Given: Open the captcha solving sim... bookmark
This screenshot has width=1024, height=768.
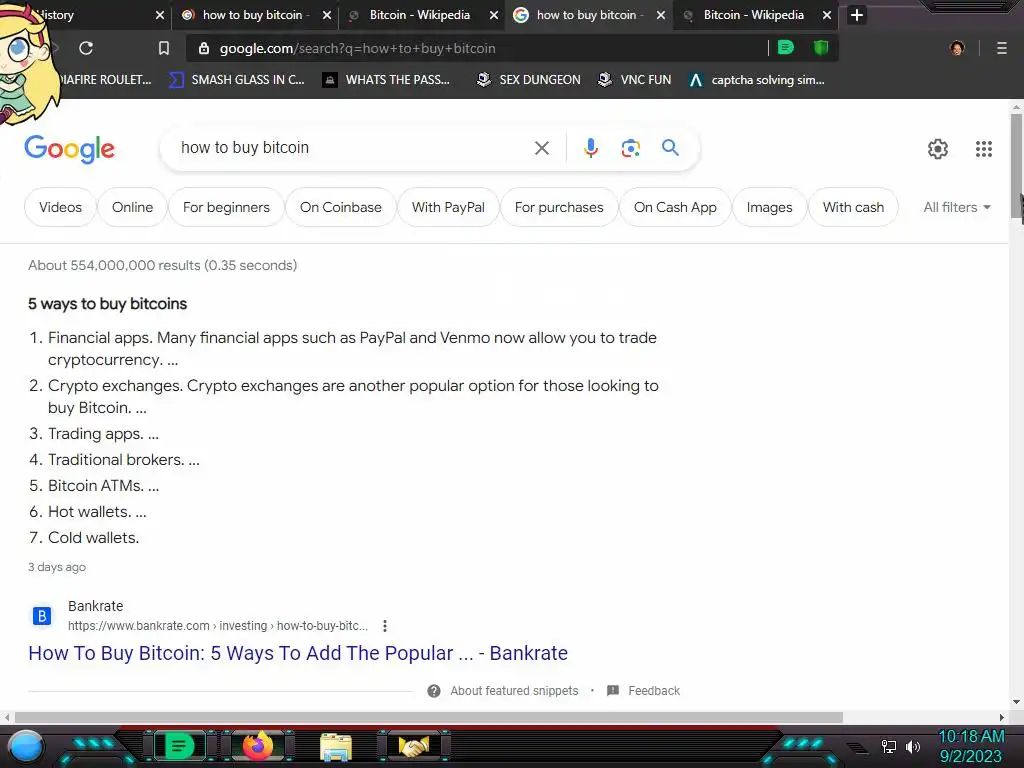Looking at the screenshot, I should (758, 80).
